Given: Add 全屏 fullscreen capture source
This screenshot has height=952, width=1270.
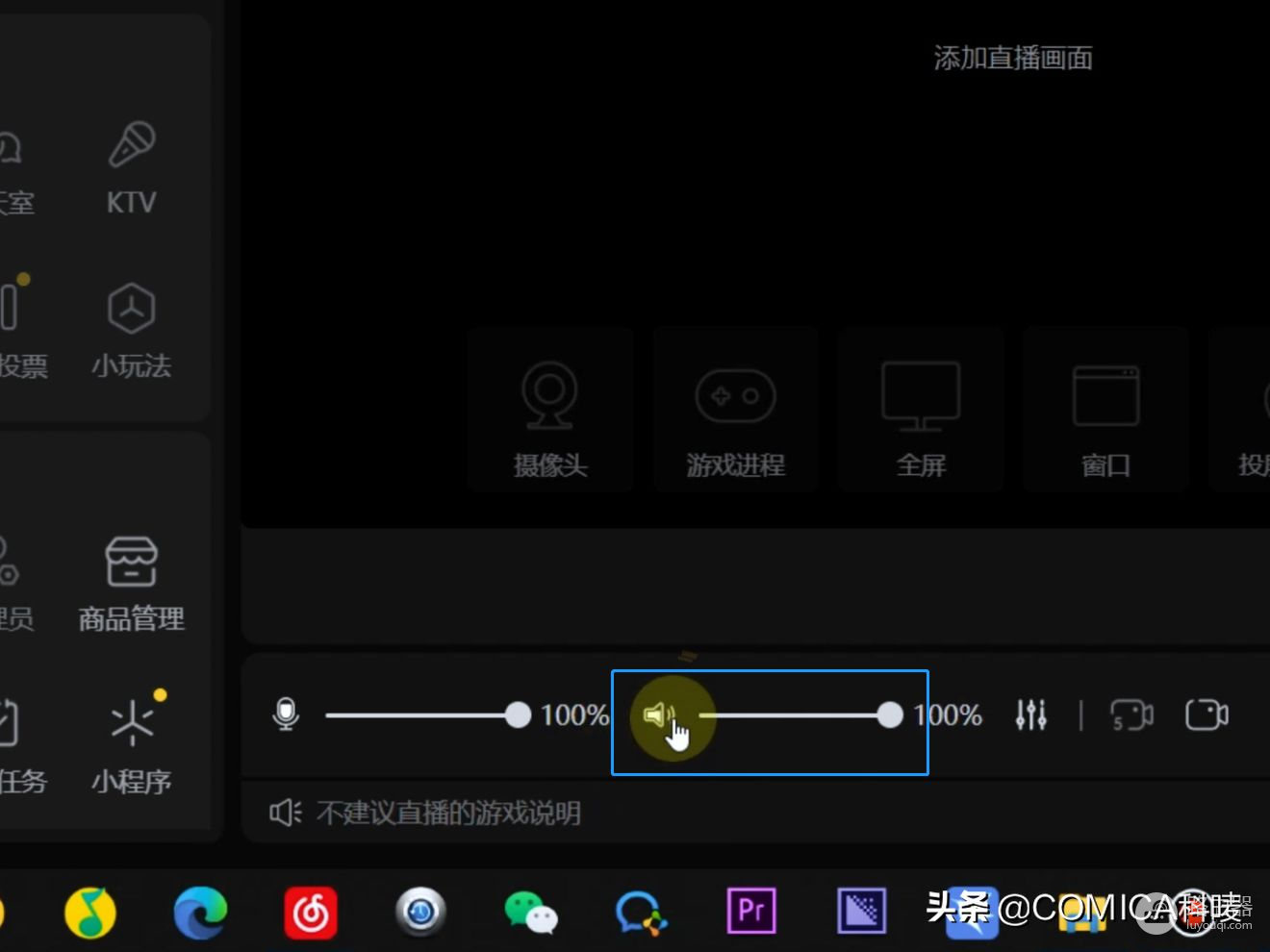Looking at the screenshot, I should tap(921, 411).
